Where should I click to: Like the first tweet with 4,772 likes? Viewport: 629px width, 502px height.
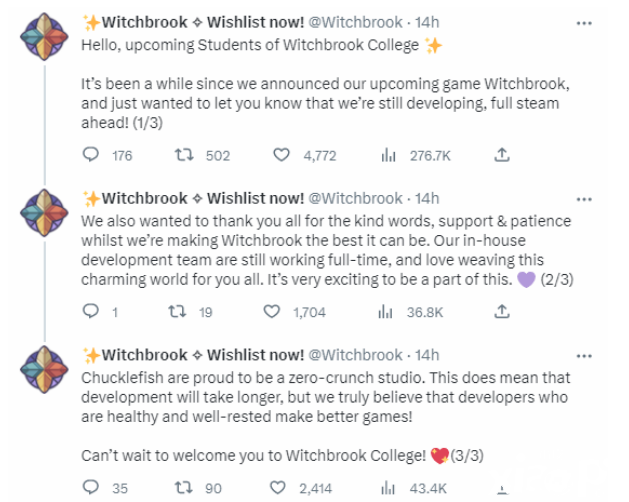[281, 154]
